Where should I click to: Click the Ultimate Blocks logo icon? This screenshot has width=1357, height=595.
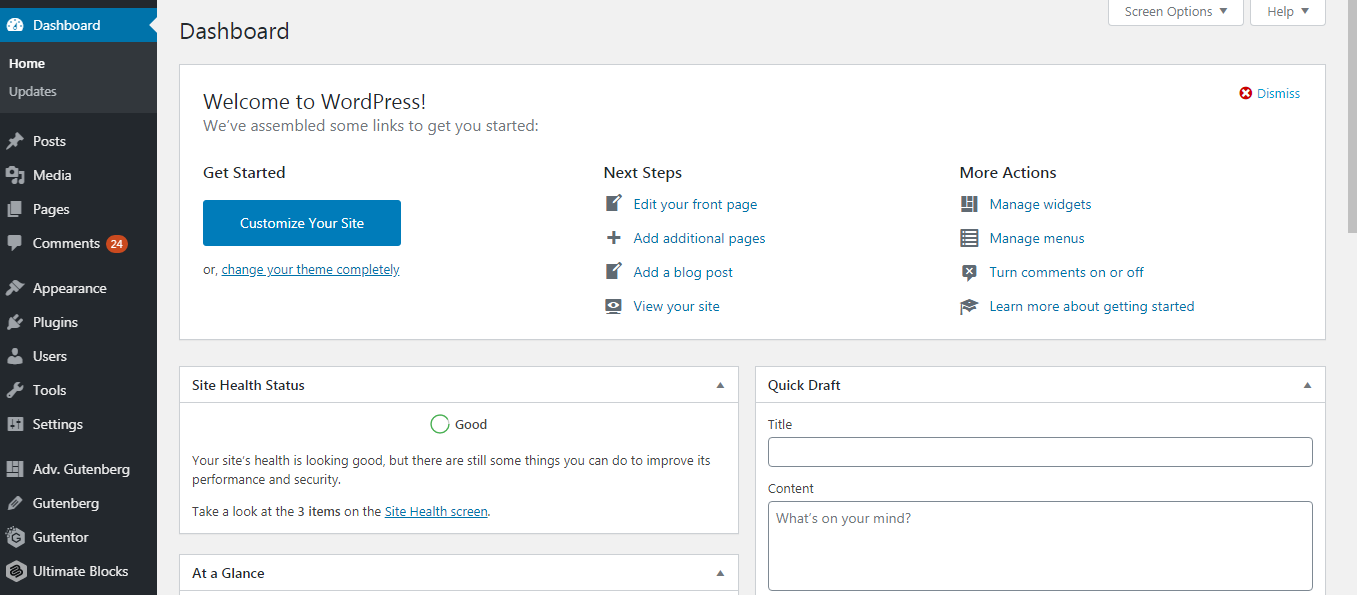(15, 571)
